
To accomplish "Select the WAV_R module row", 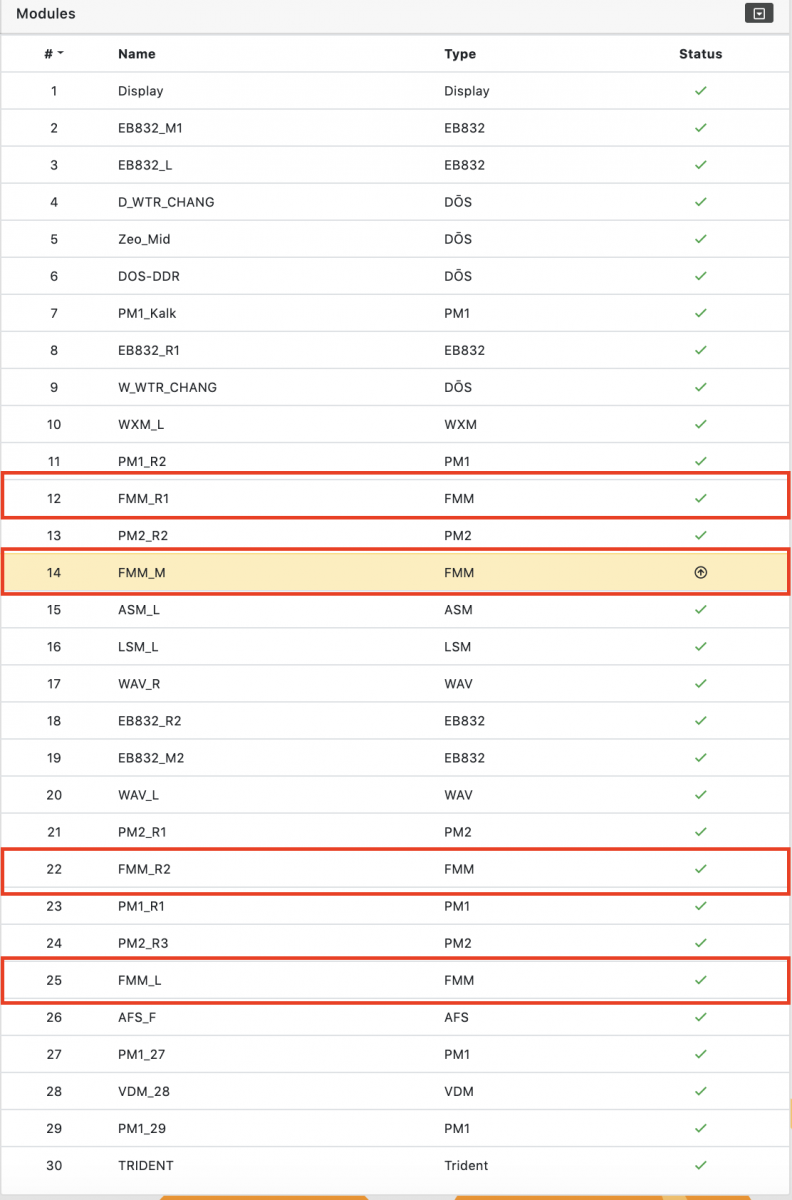I will (x=396, y=684).
